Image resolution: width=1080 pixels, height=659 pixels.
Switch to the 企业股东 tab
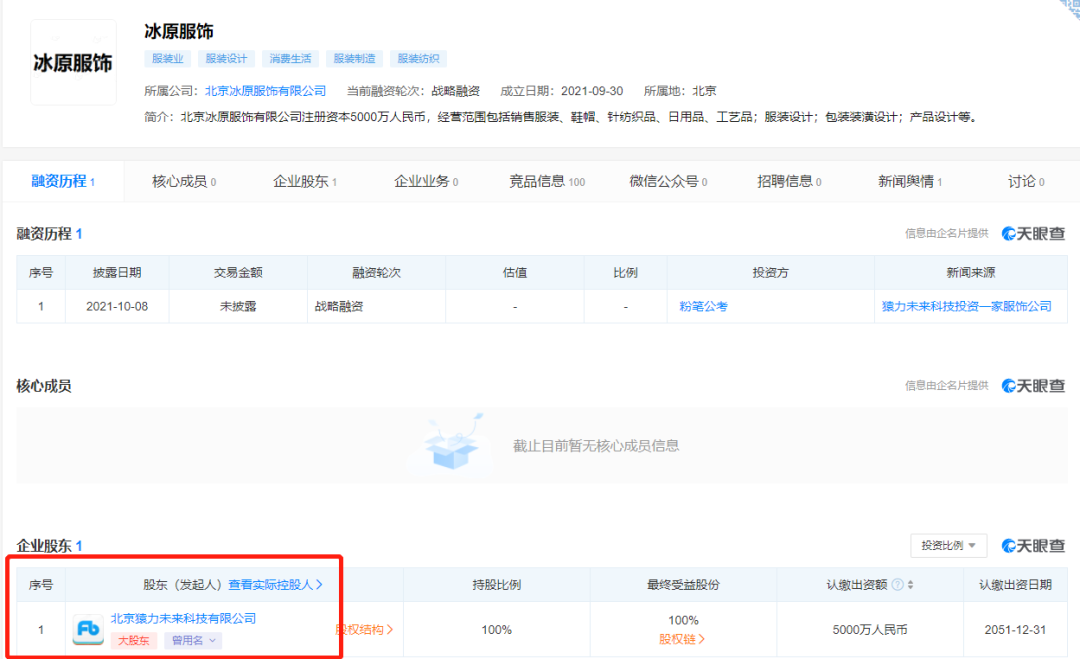pos(304,182)
